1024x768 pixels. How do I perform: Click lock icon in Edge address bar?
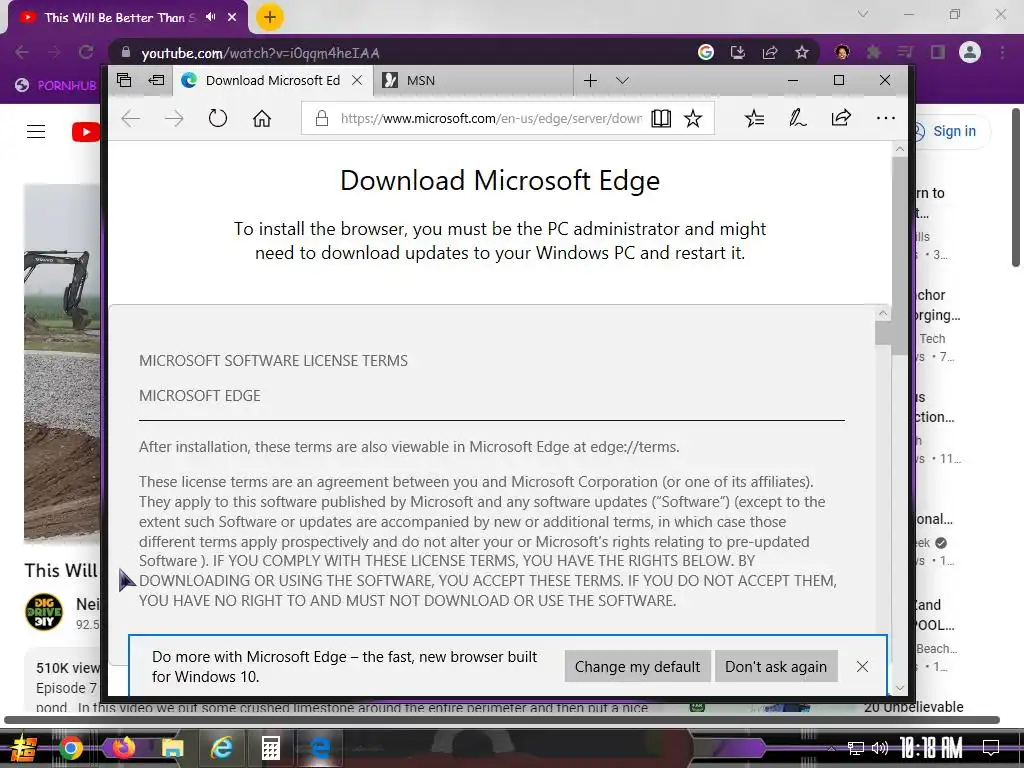pos(321,118)
